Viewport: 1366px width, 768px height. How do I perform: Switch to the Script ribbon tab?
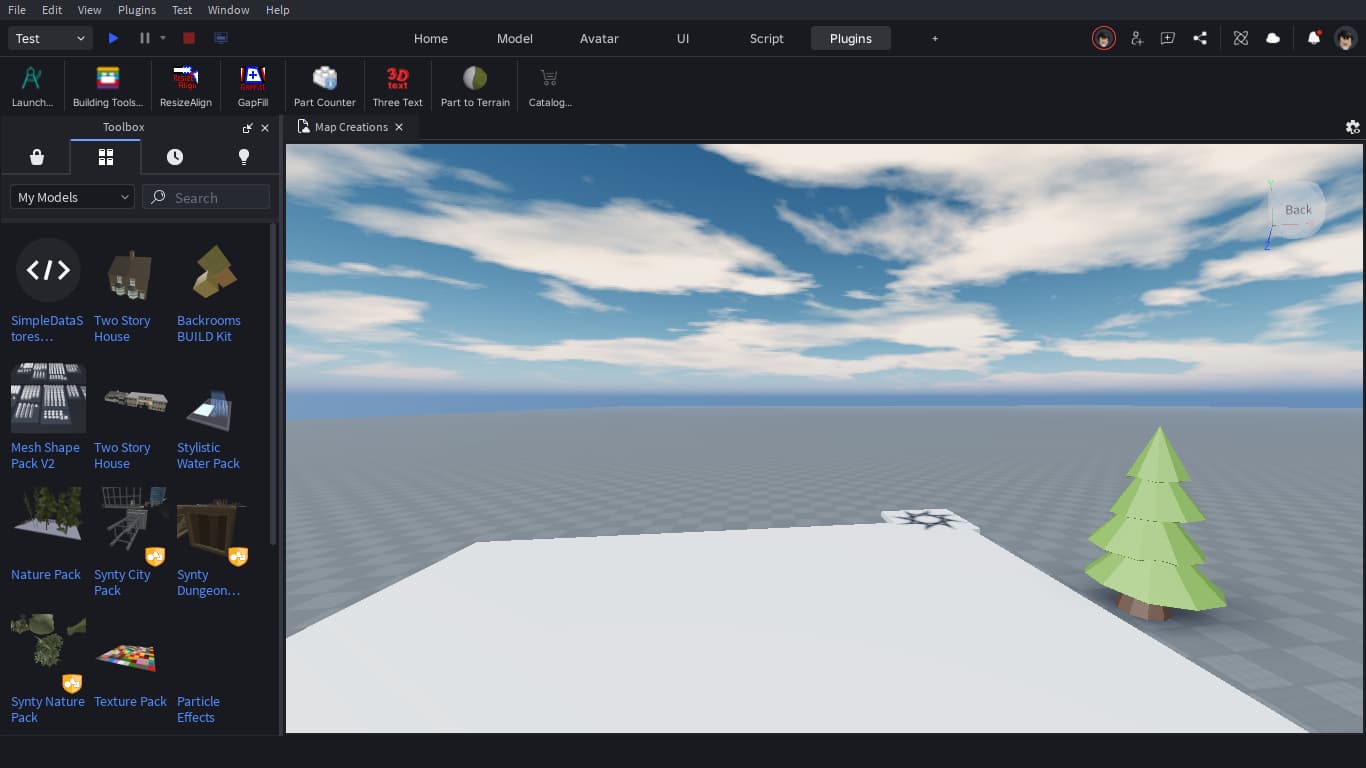click(x=767, y=38)
